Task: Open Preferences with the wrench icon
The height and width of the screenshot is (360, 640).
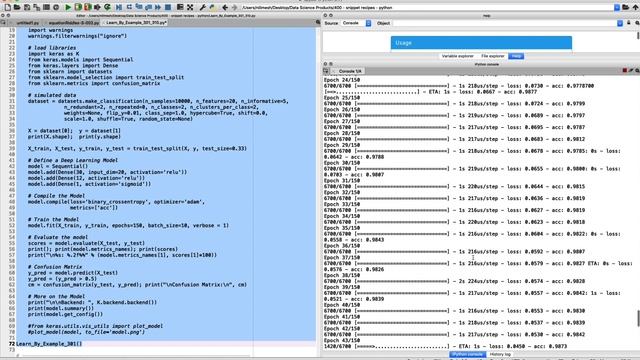Action: (x=202, y=7)
